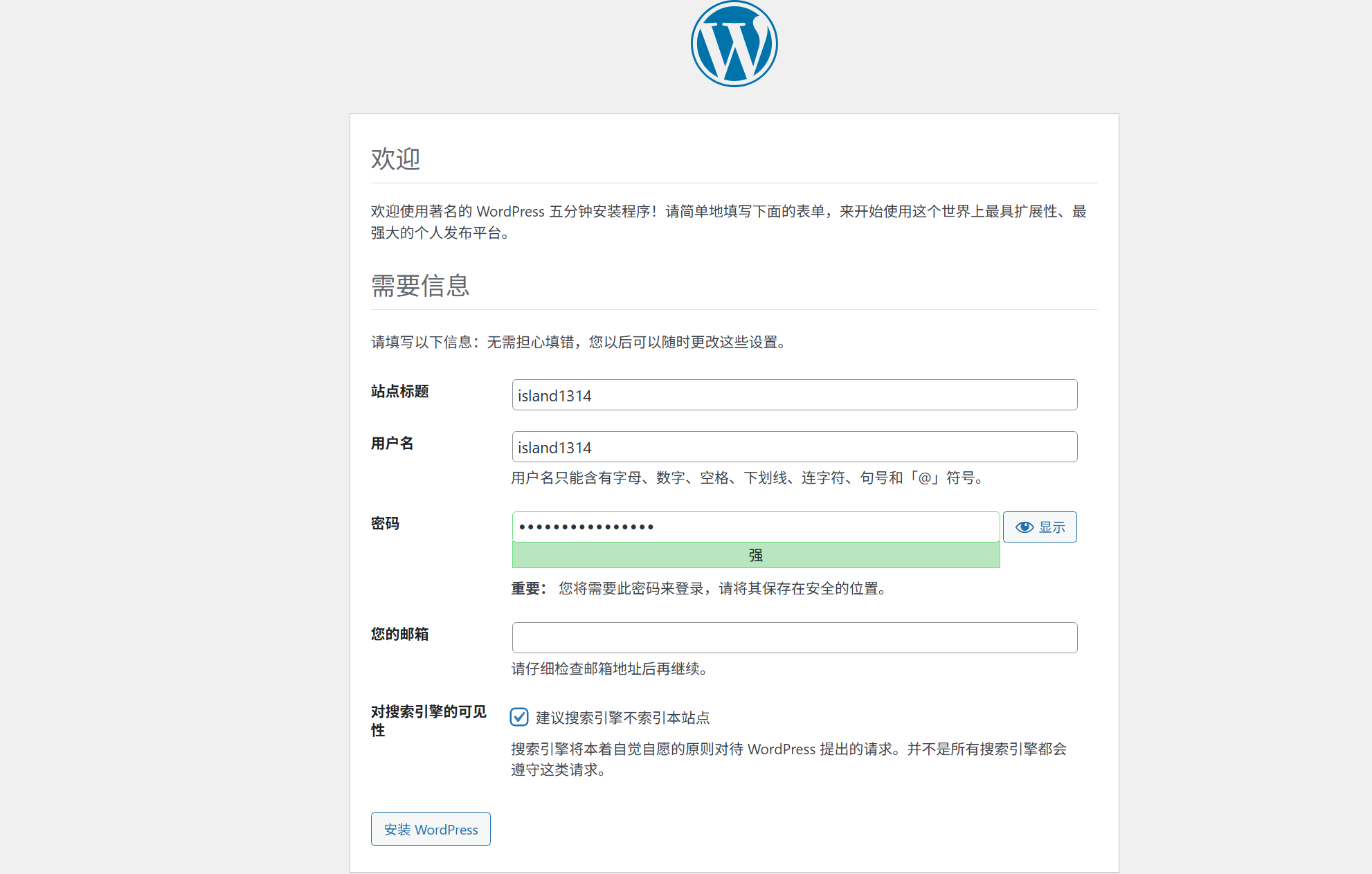Click the 站点标题 field label
The image size is (1372, 874).
(399, 392)
